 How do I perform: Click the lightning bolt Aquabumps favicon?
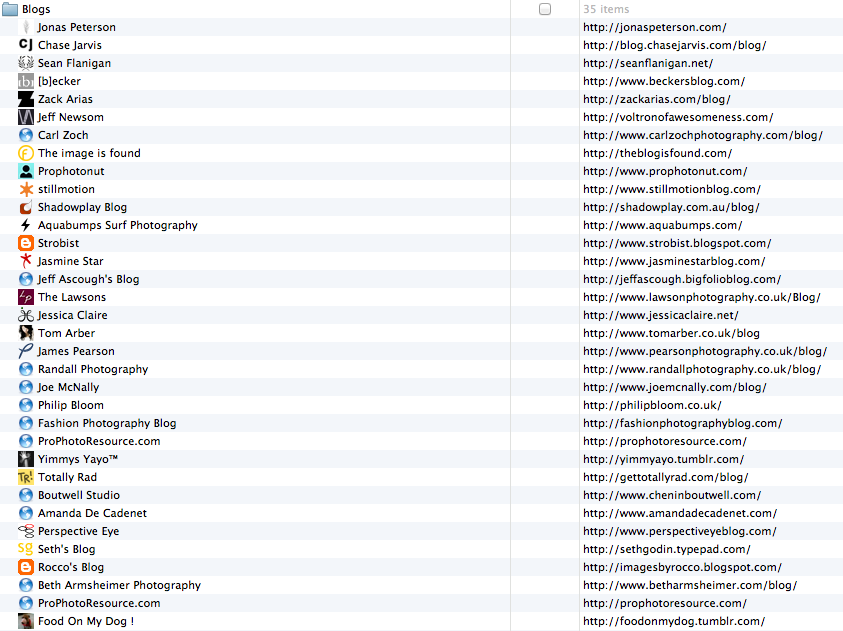click(26, 225)
